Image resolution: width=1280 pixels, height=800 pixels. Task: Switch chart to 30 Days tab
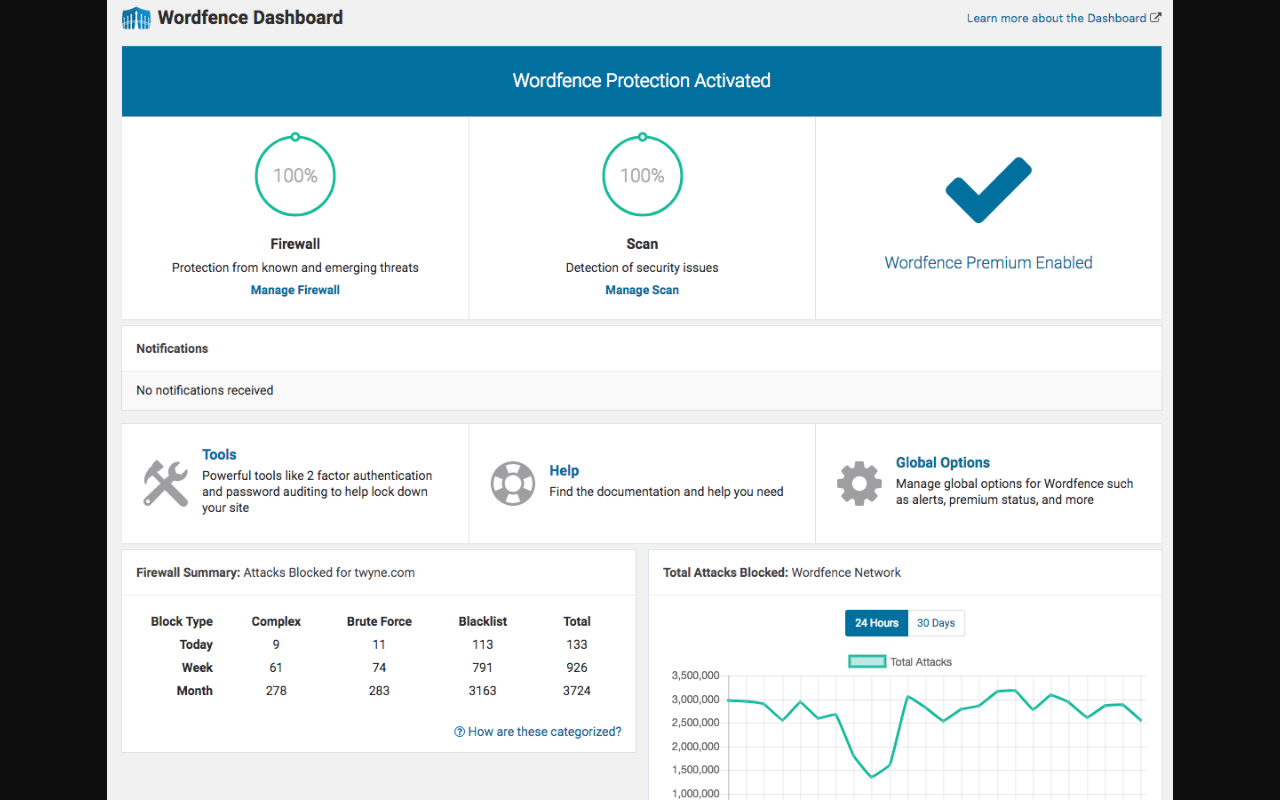[936, 623]
